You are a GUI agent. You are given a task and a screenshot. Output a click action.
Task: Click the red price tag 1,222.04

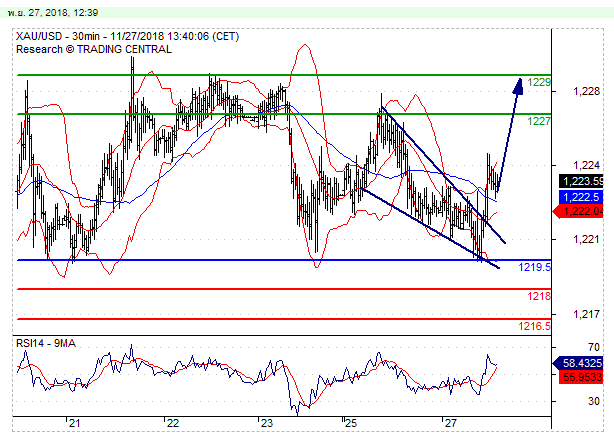(578, 211)
